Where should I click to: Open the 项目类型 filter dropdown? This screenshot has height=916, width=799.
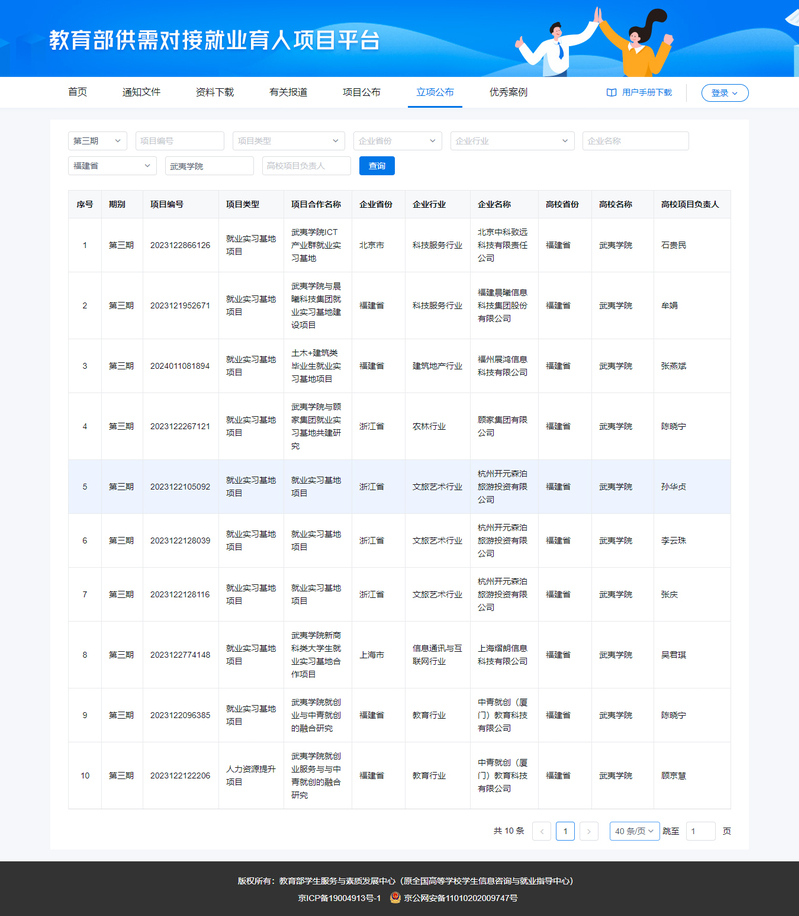[288, 141]
